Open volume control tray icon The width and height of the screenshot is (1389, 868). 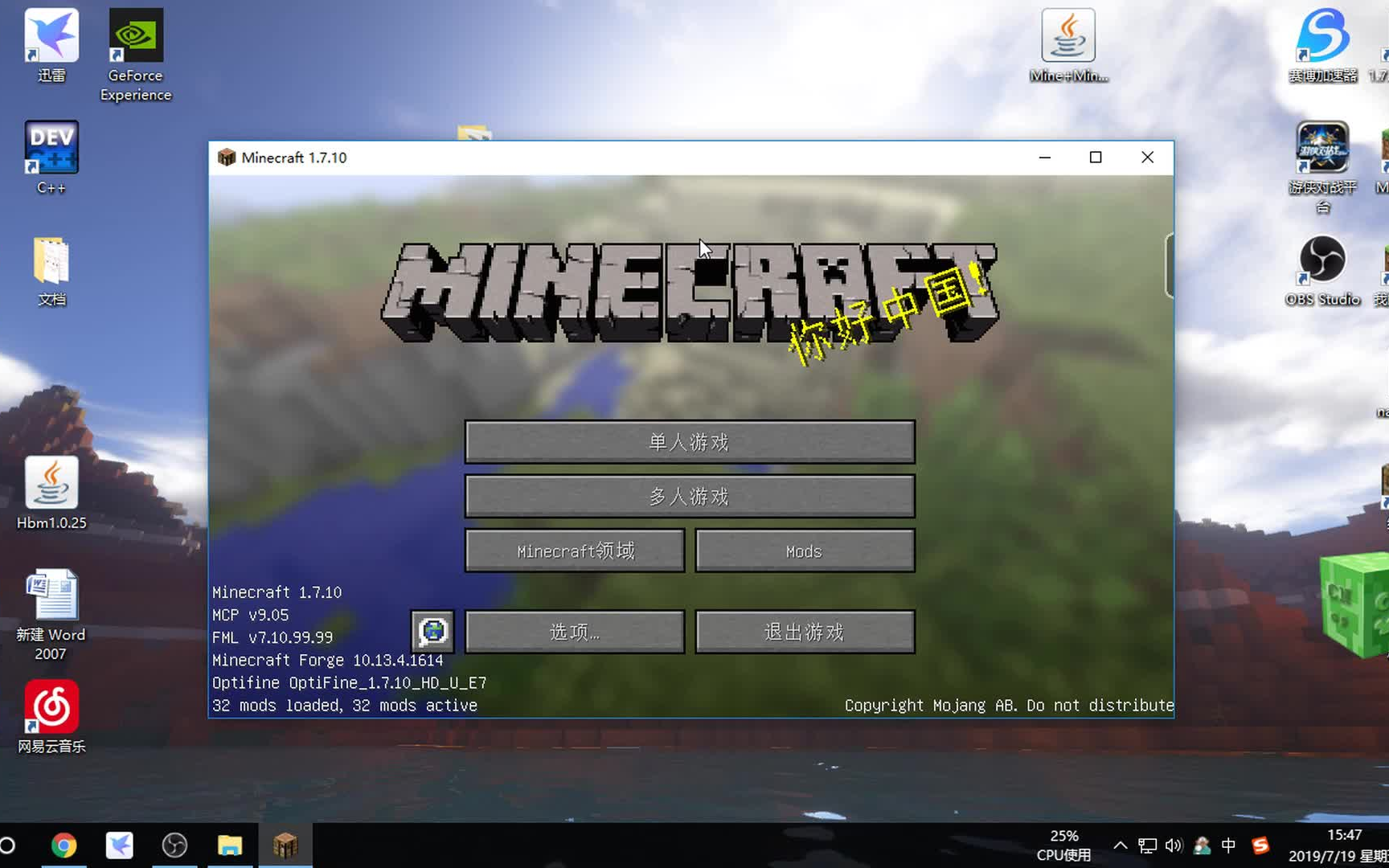(x=1174, y=845)
